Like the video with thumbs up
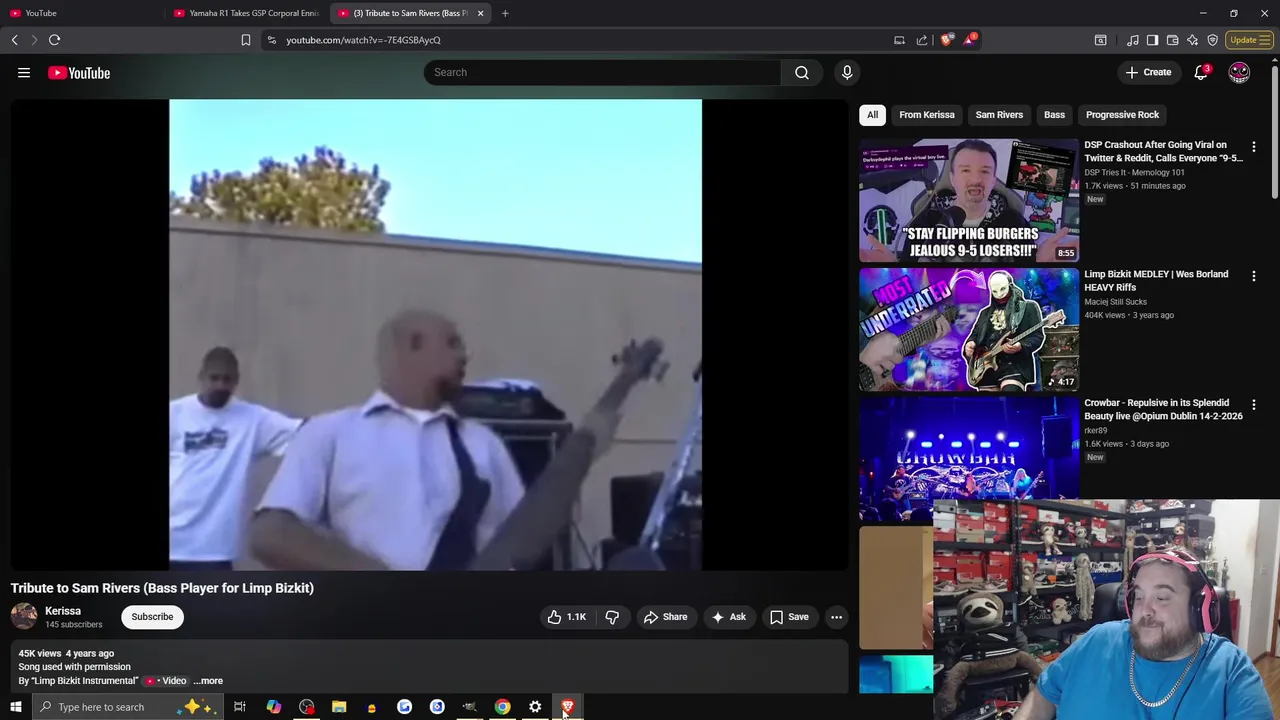 point(567,617)
